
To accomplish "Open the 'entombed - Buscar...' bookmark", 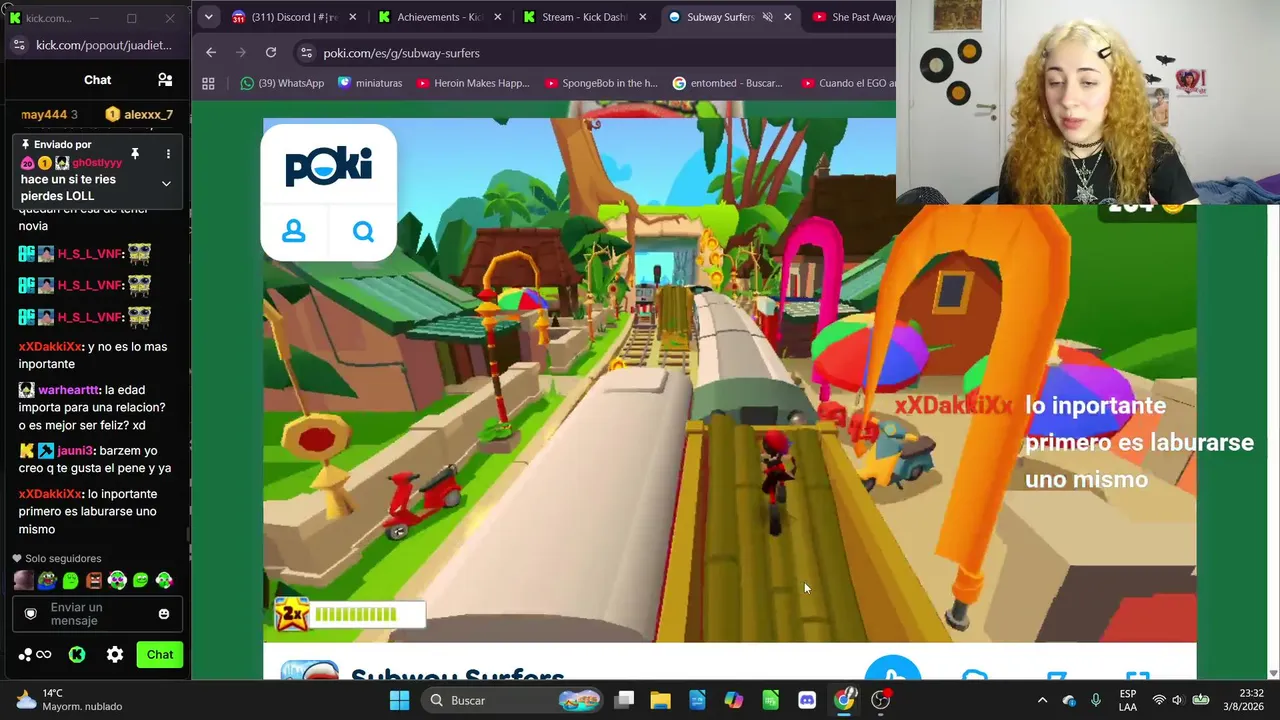I will [x=729, y=83].
